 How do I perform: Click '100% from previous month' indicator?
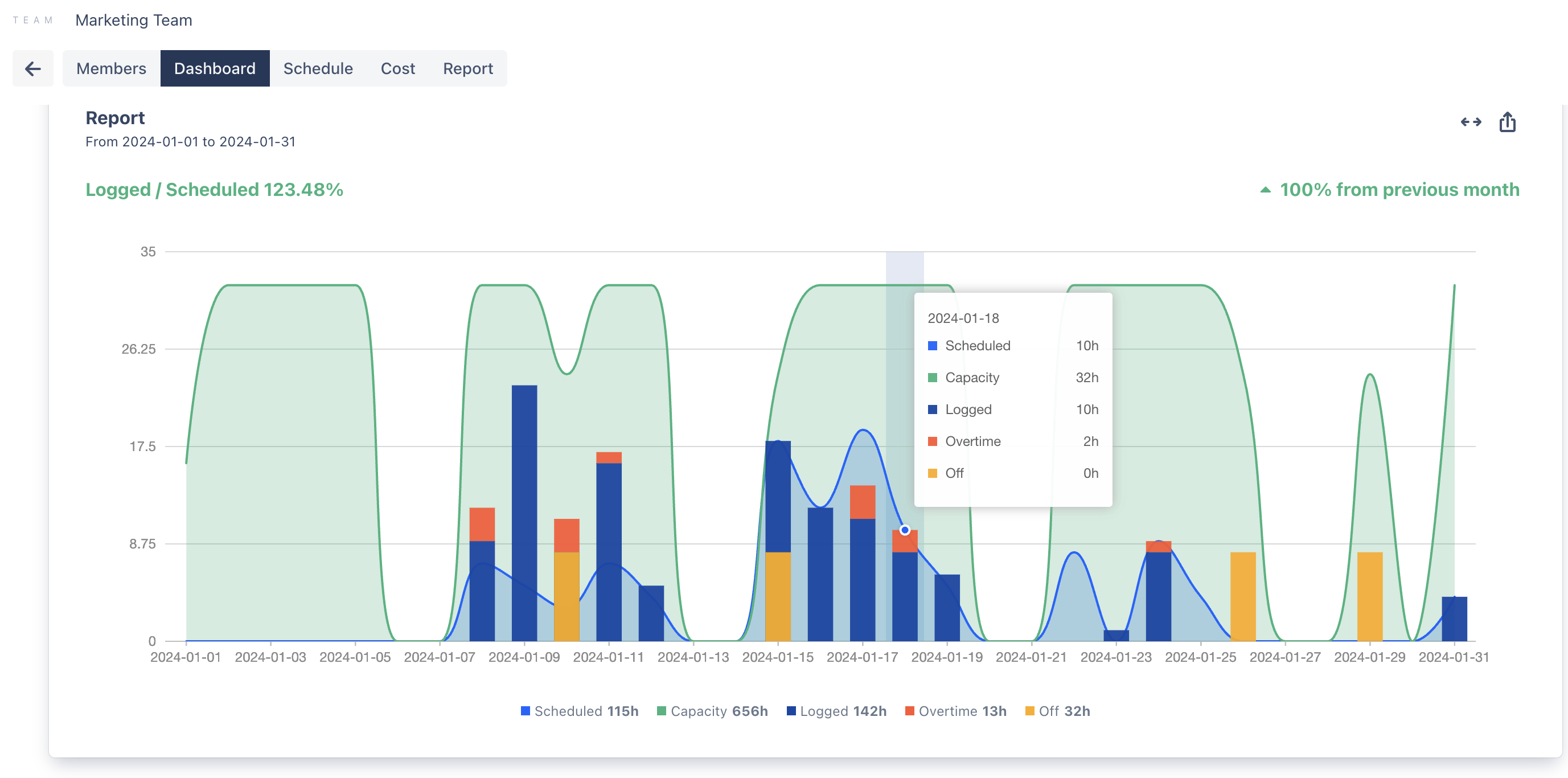[1390, 190]
